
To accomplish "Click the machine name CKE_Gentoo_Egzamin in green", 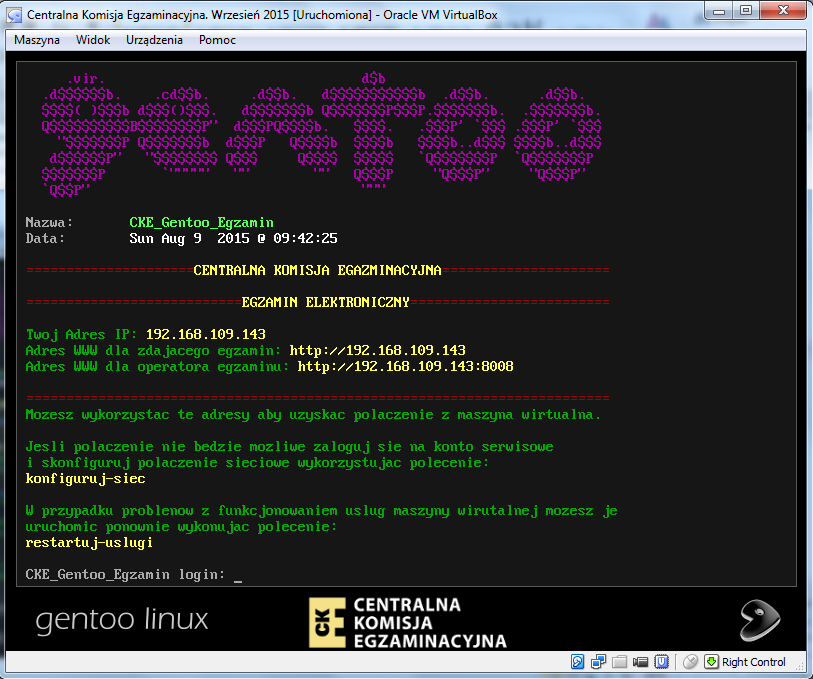I will coord(201,223).
